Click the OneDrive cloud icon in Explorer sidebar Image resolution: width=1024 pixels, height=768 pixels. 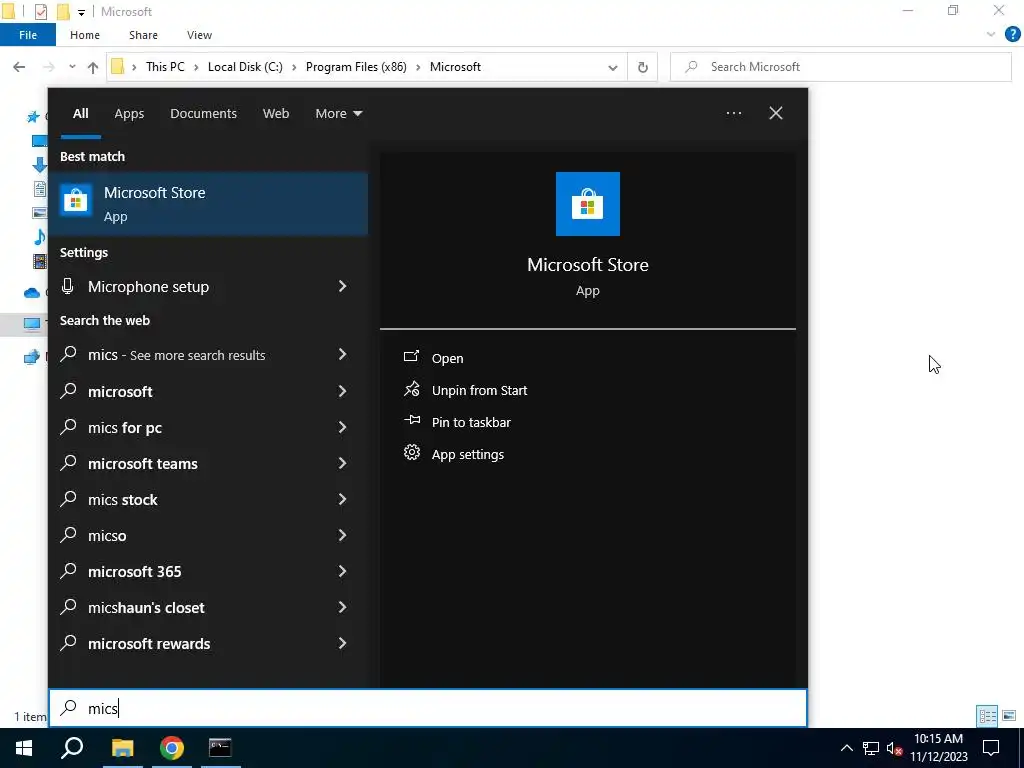point(31,293)
